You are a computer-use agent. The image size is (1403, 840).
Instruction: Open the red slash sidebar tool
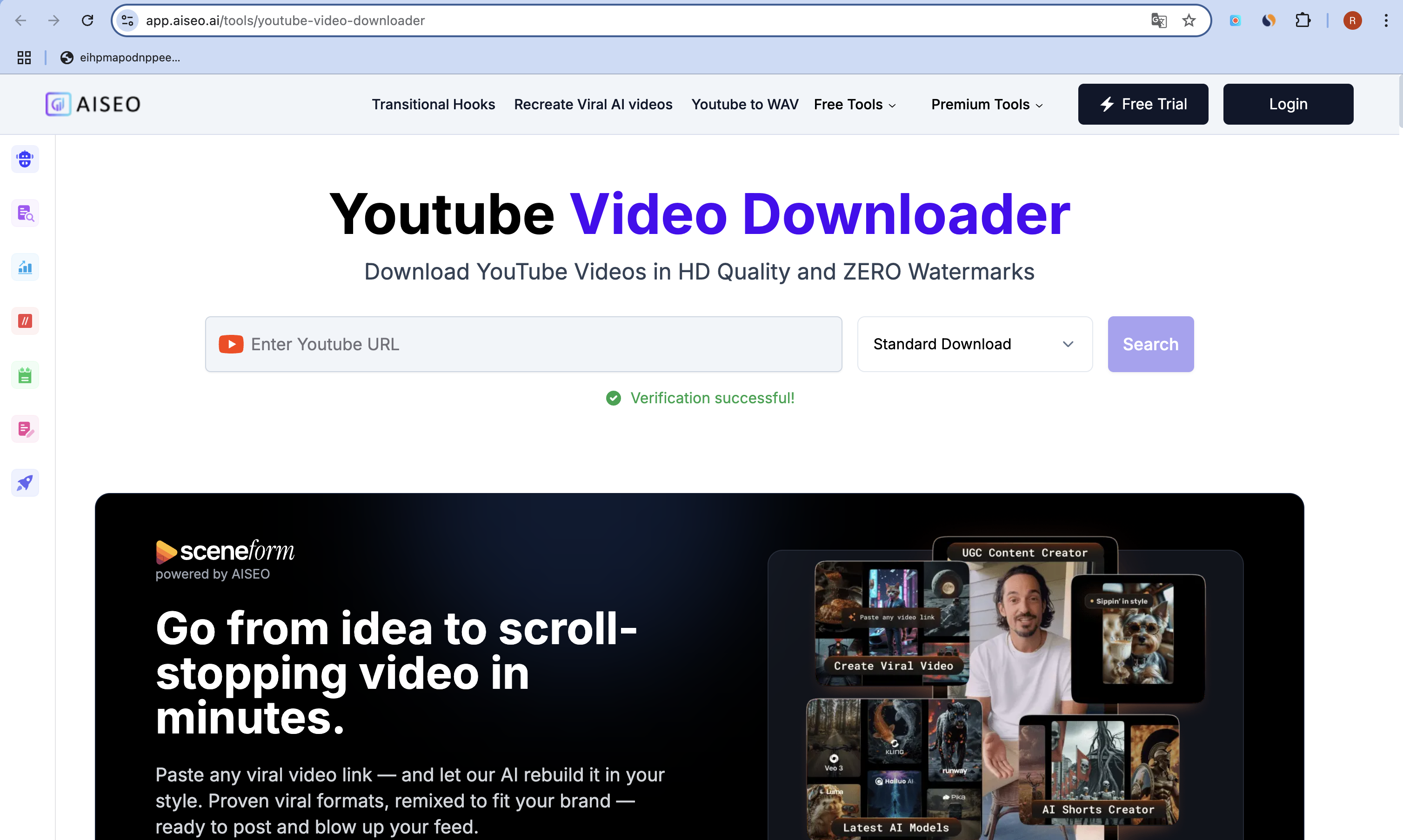click(x=25, y=321)
